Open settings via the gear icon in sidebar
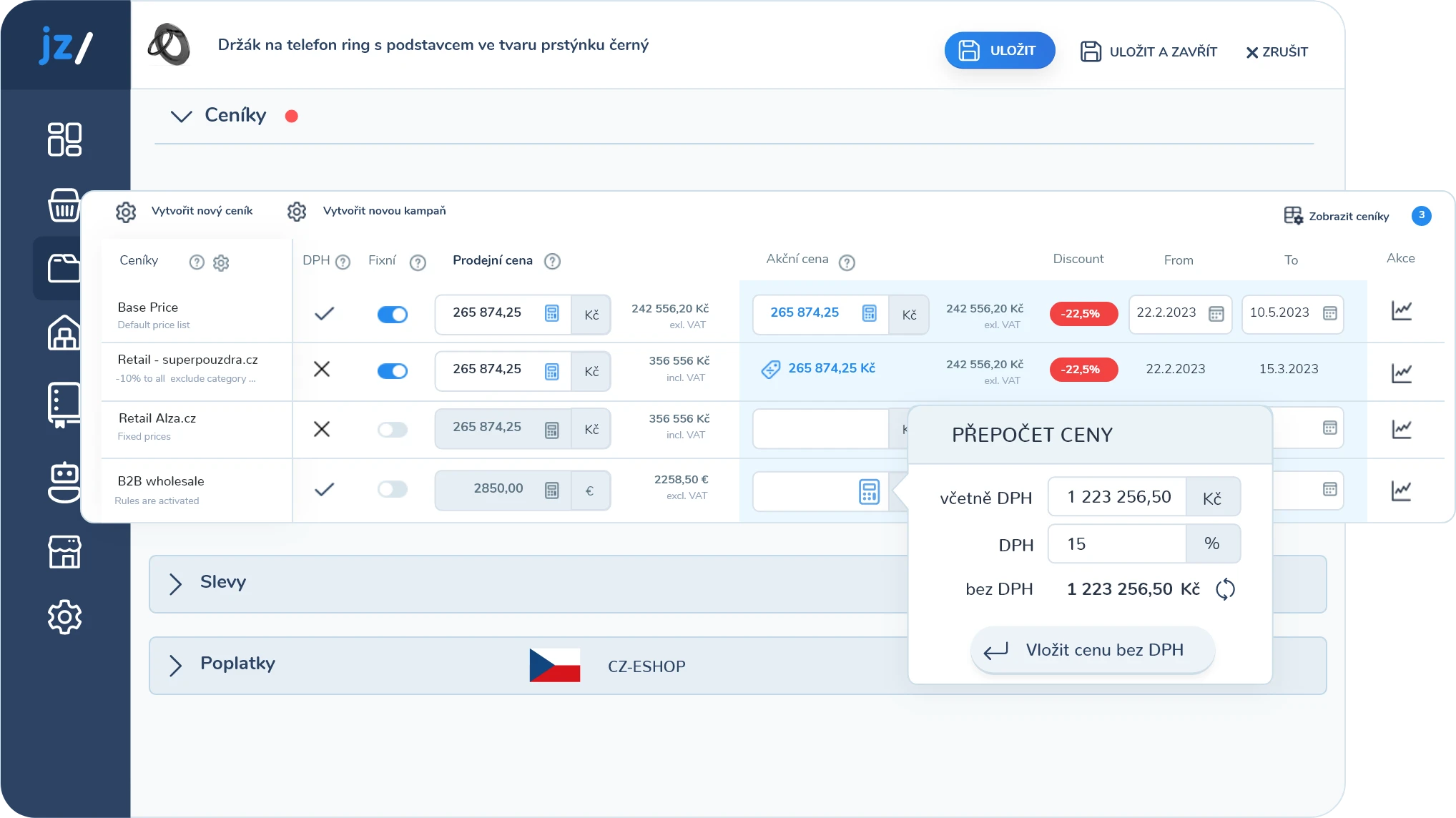This screenshot has height=818, width=1456. [x=65, y=617]
